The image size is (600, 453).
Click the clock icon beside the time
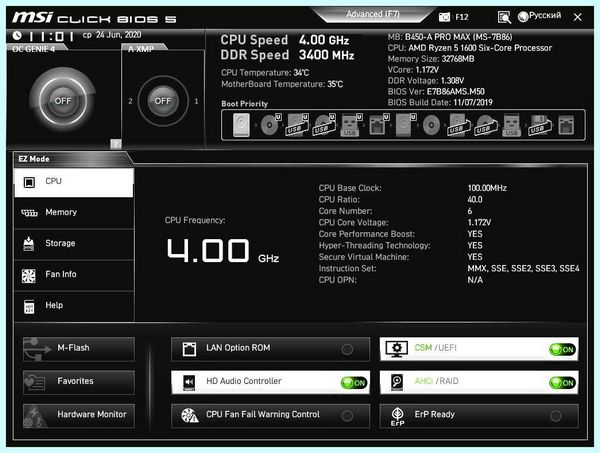click(17, 36)
